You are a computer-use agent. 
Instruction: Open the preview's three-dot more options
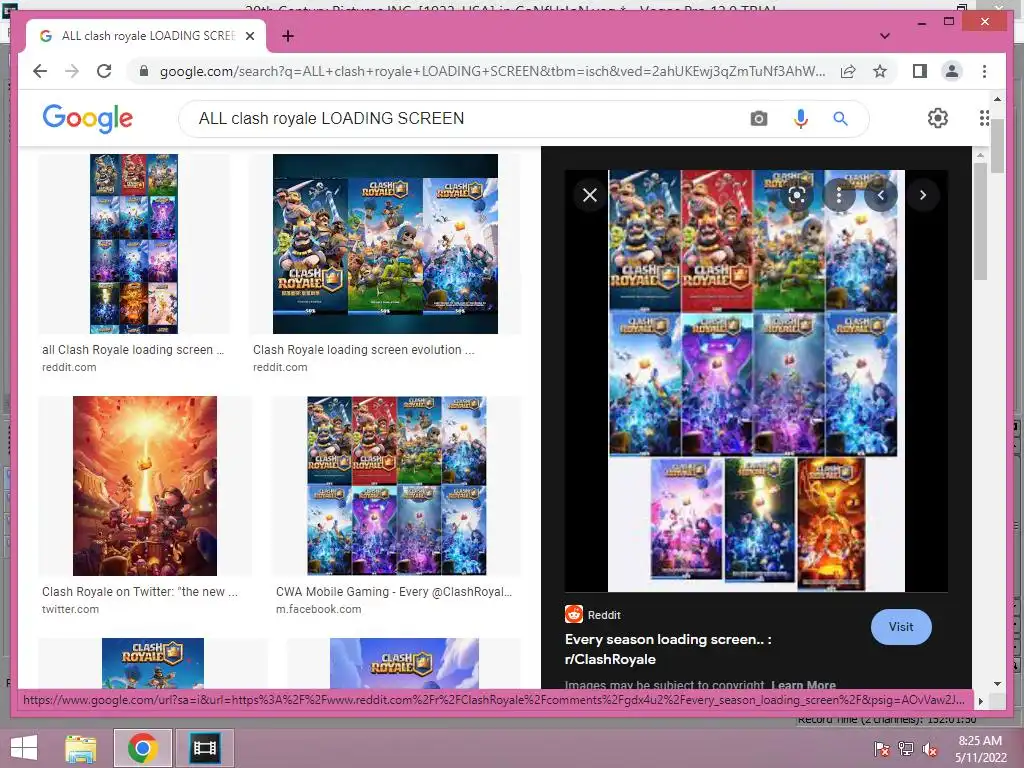tap(839, 195)
